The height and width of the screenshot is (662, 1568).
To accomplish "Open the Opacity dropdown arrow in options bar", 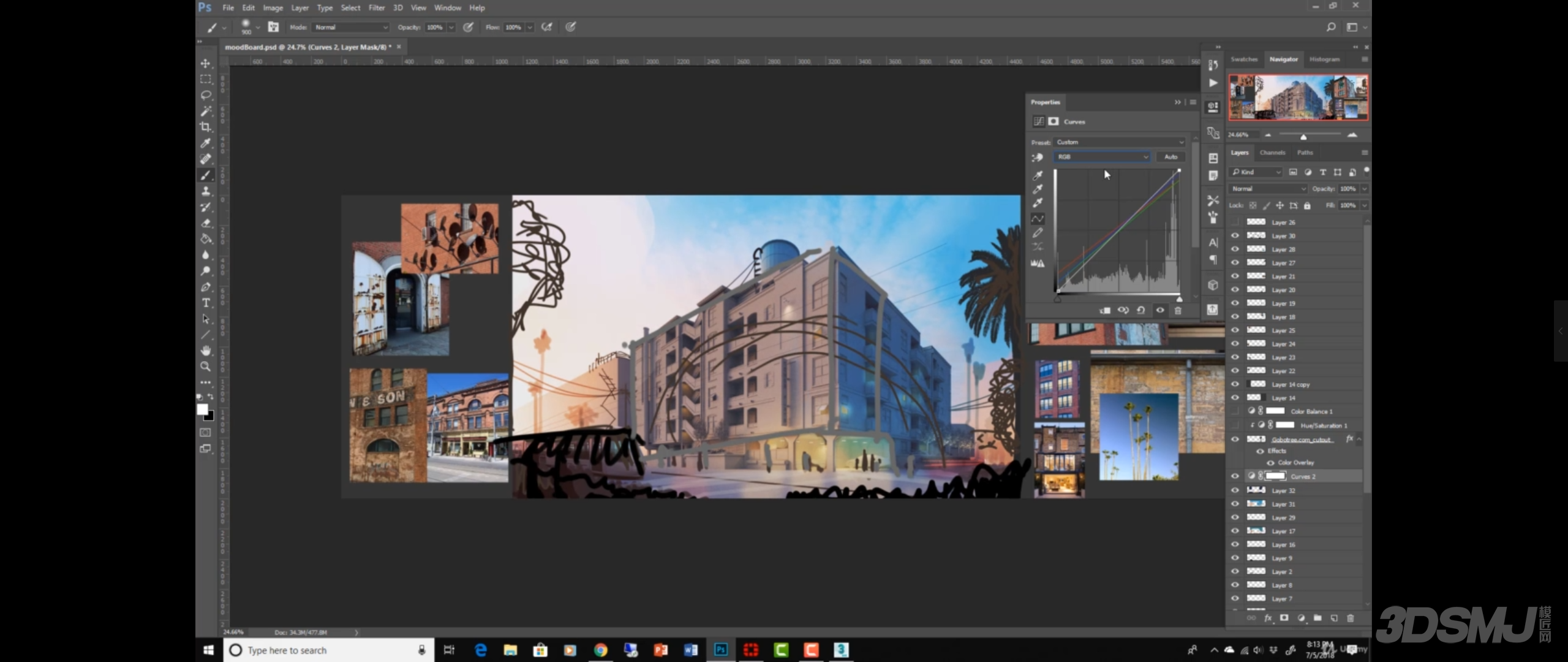I will point(451,27).
